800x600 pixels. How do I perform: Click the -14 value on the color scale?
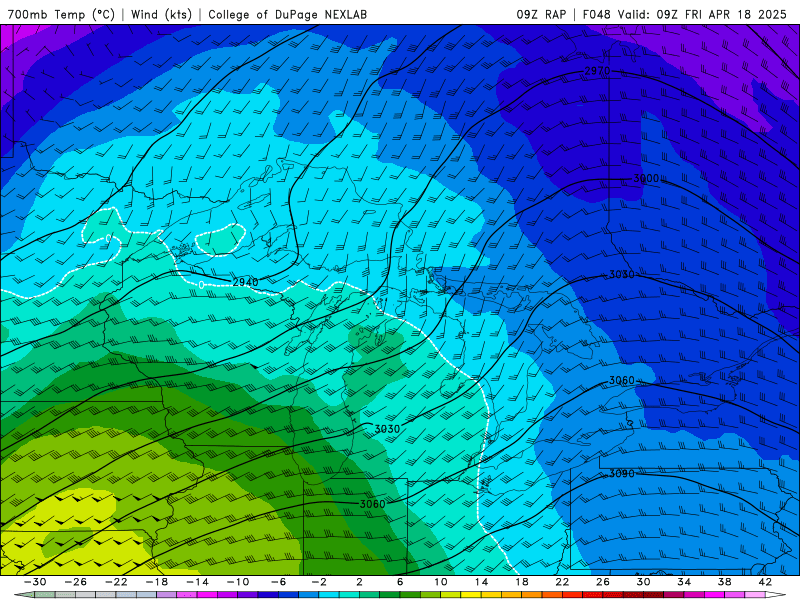coord(197,582)
